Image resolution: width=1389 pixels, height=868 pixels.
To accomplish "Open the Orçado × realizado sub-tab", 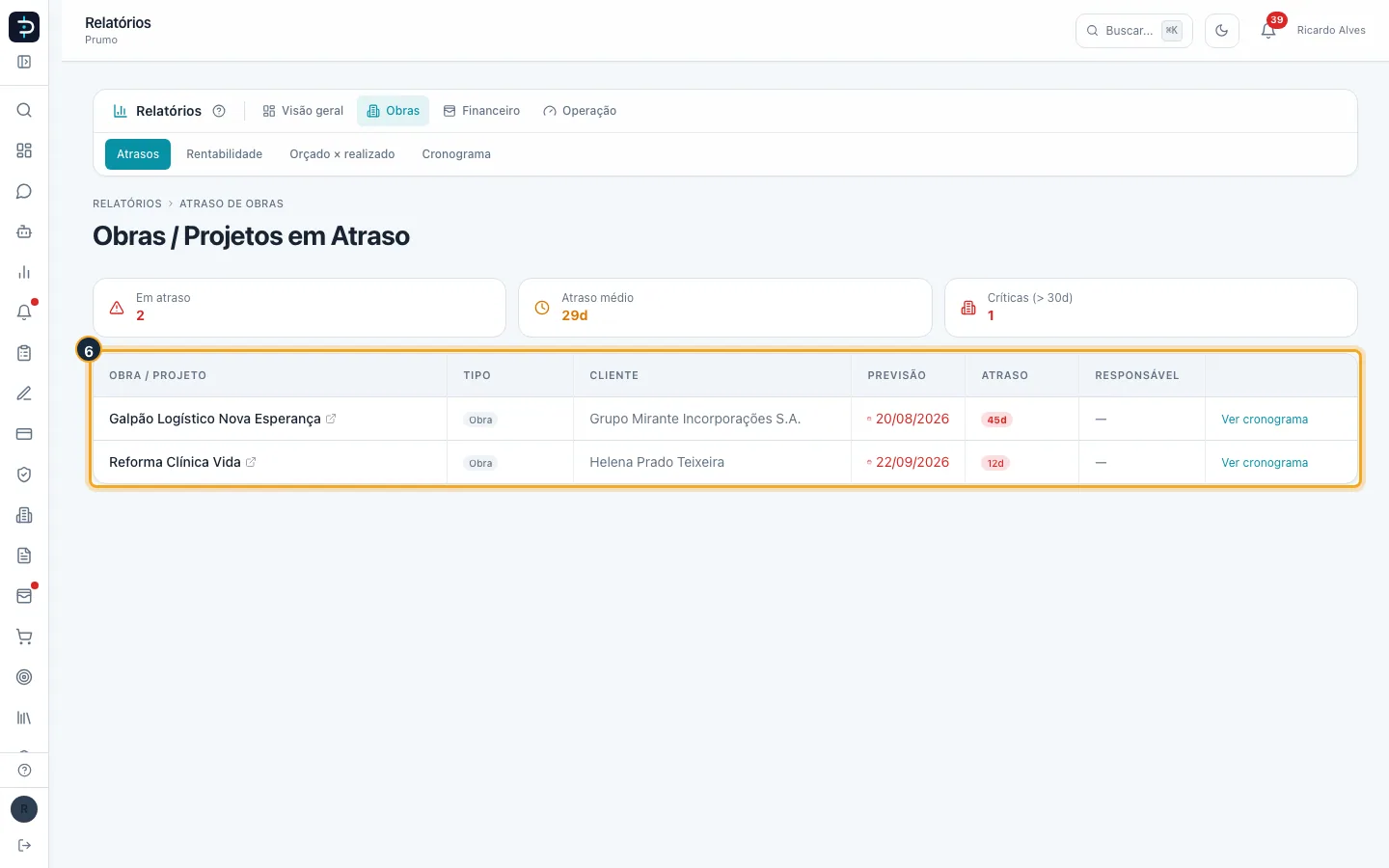I will pos(342,154).
